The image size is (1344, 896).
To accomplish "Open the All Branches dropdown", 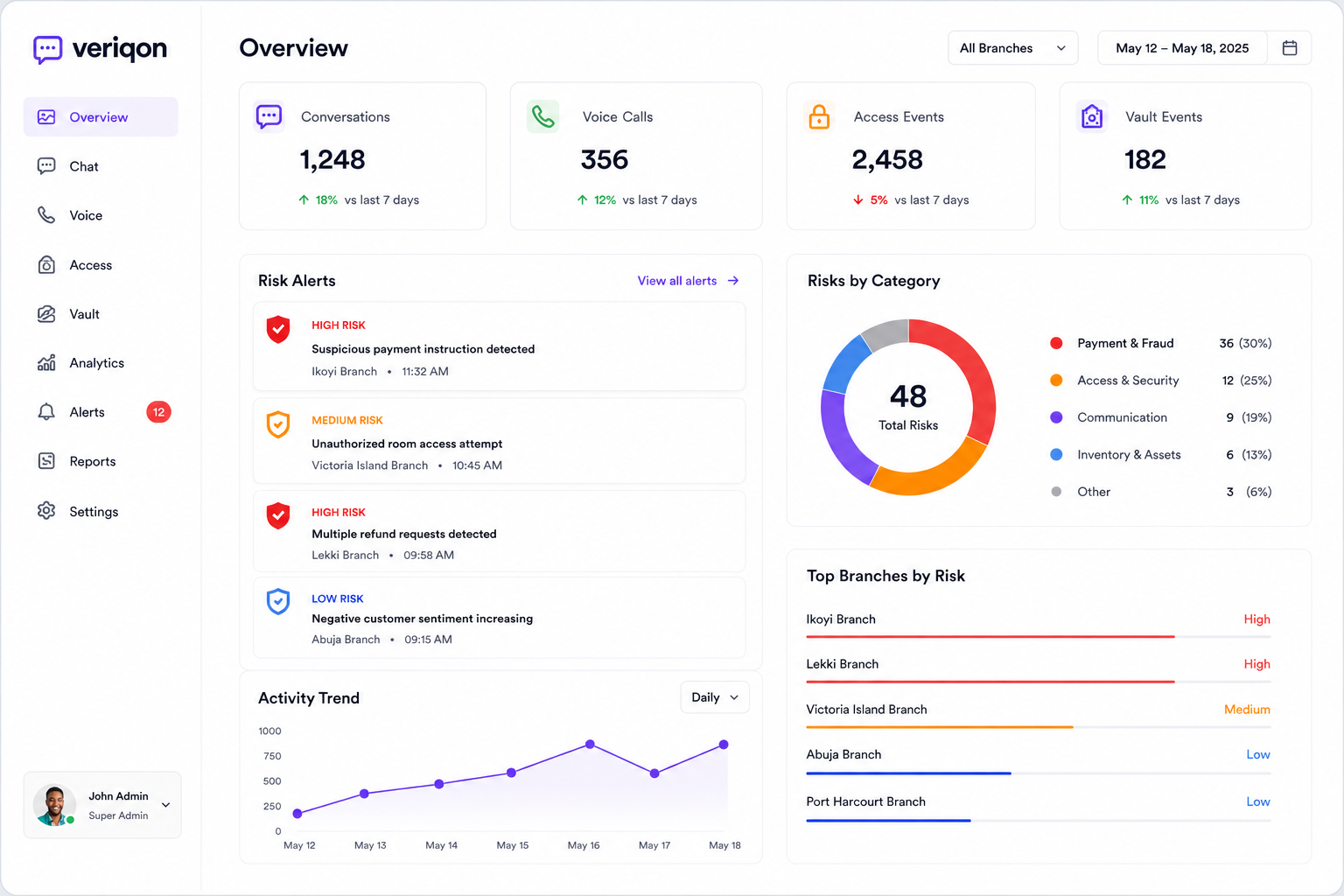I will pyautogui.click(x=1013, y=48).
